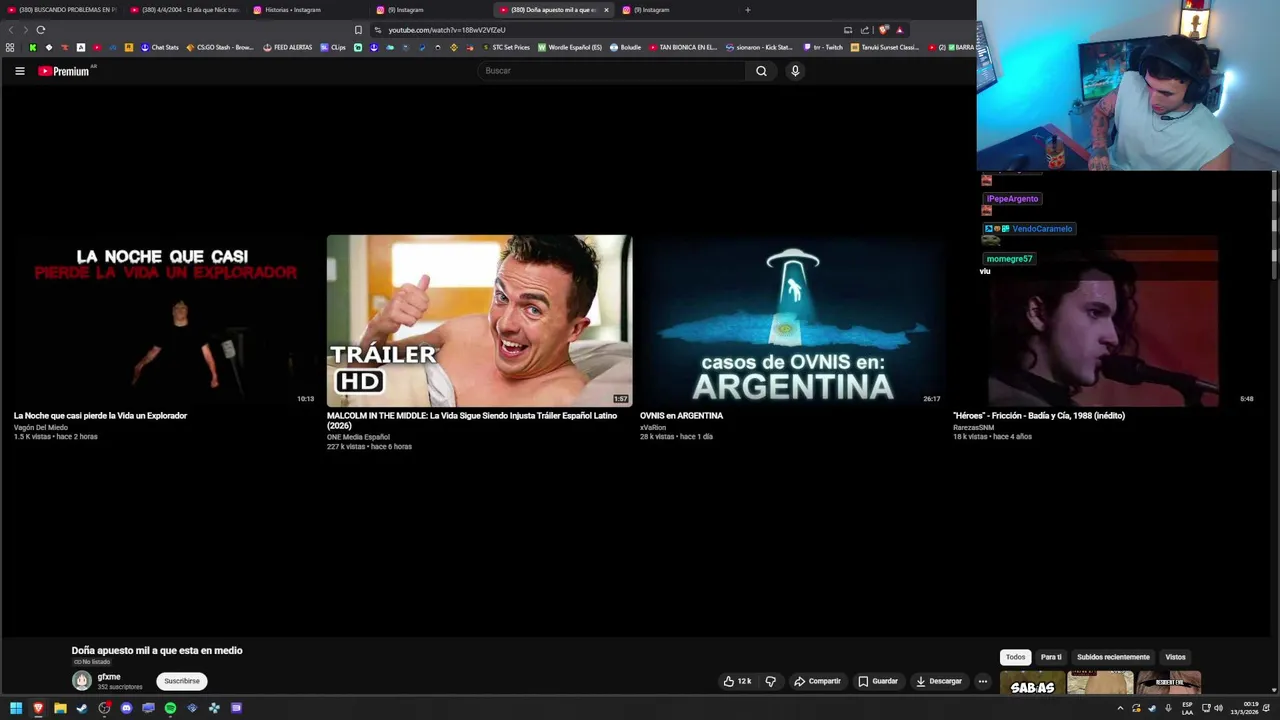Dislike the video with thumbs down
This screenshot has height=720, width=1280.
(770, 681)
